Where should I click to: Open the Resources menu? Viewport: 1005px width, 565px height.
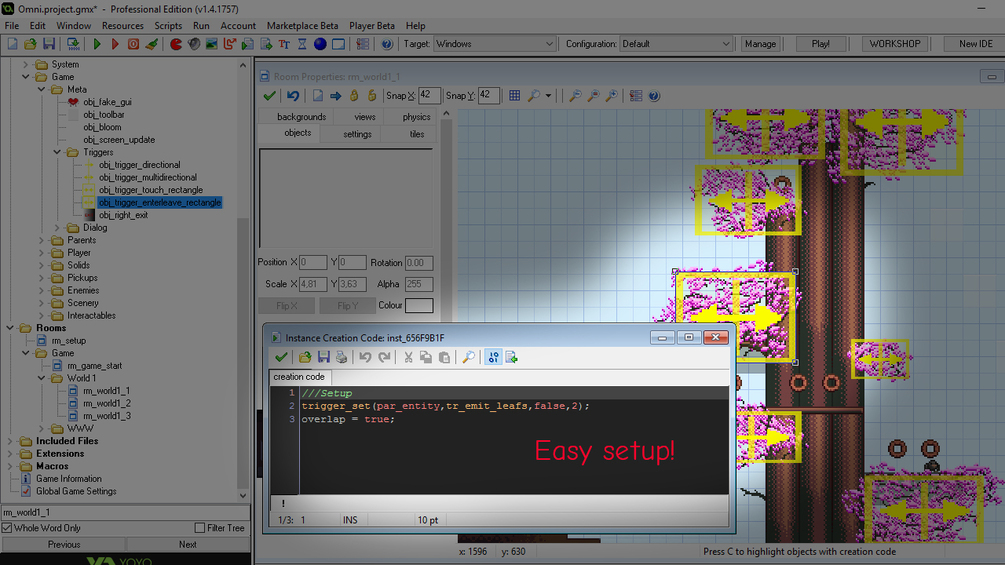tap(122, 26)
